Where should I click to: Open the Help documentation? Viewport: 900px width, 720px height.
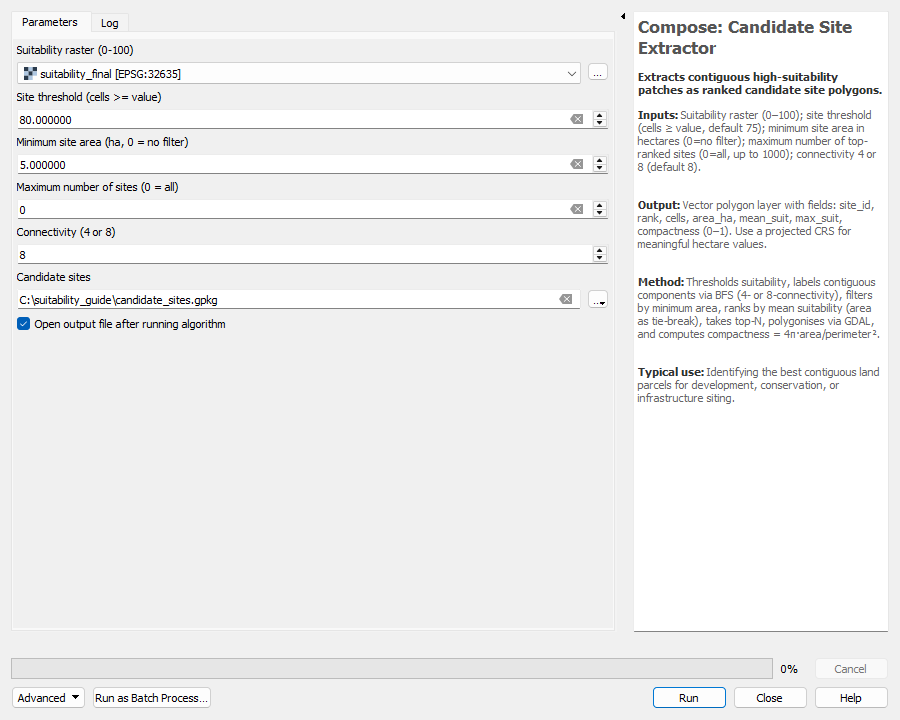click(x=851, y=698)
